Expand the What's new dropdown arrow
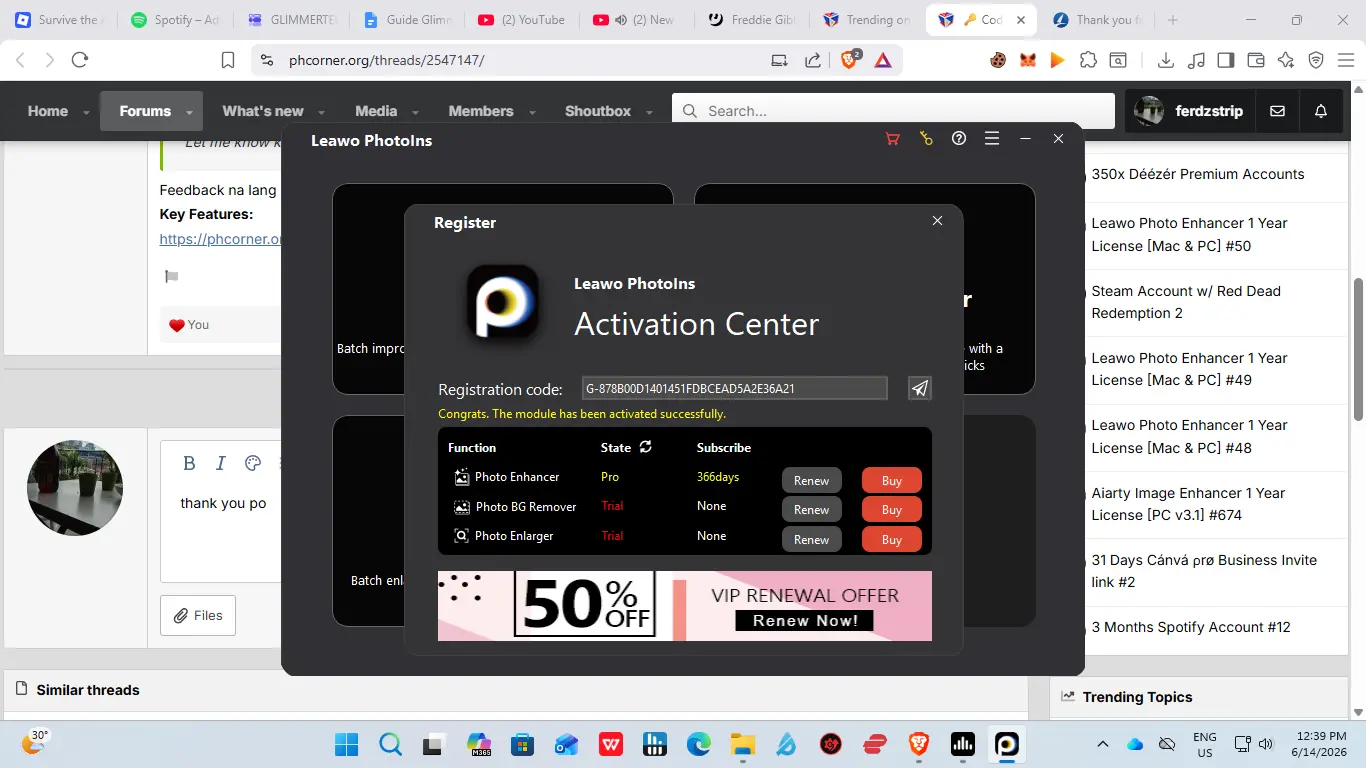Screen dimensions: 1366x768 [321, 112]
